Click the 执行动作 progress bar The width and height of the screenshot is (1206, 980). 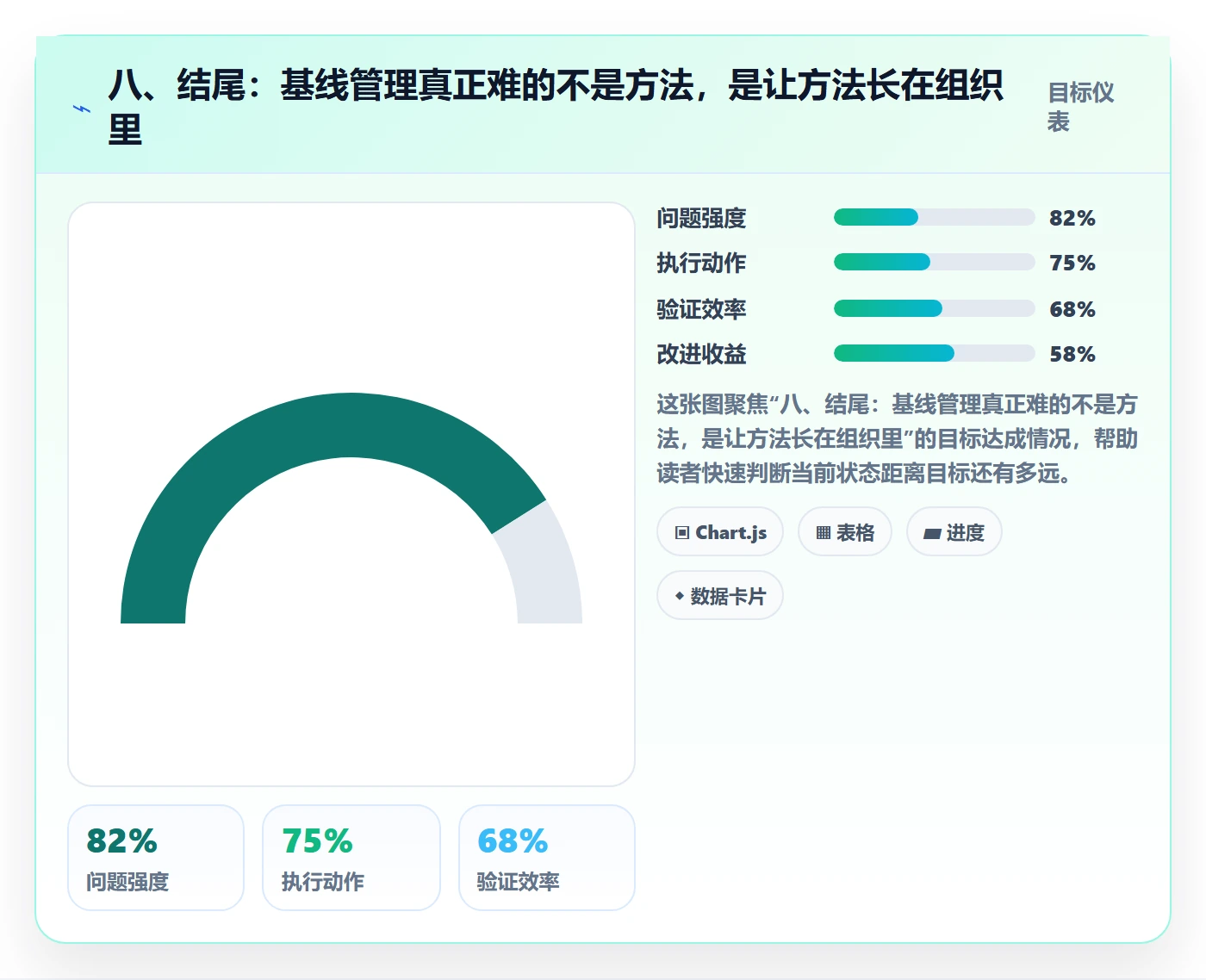pyautogui.click(x=934, y=262)
